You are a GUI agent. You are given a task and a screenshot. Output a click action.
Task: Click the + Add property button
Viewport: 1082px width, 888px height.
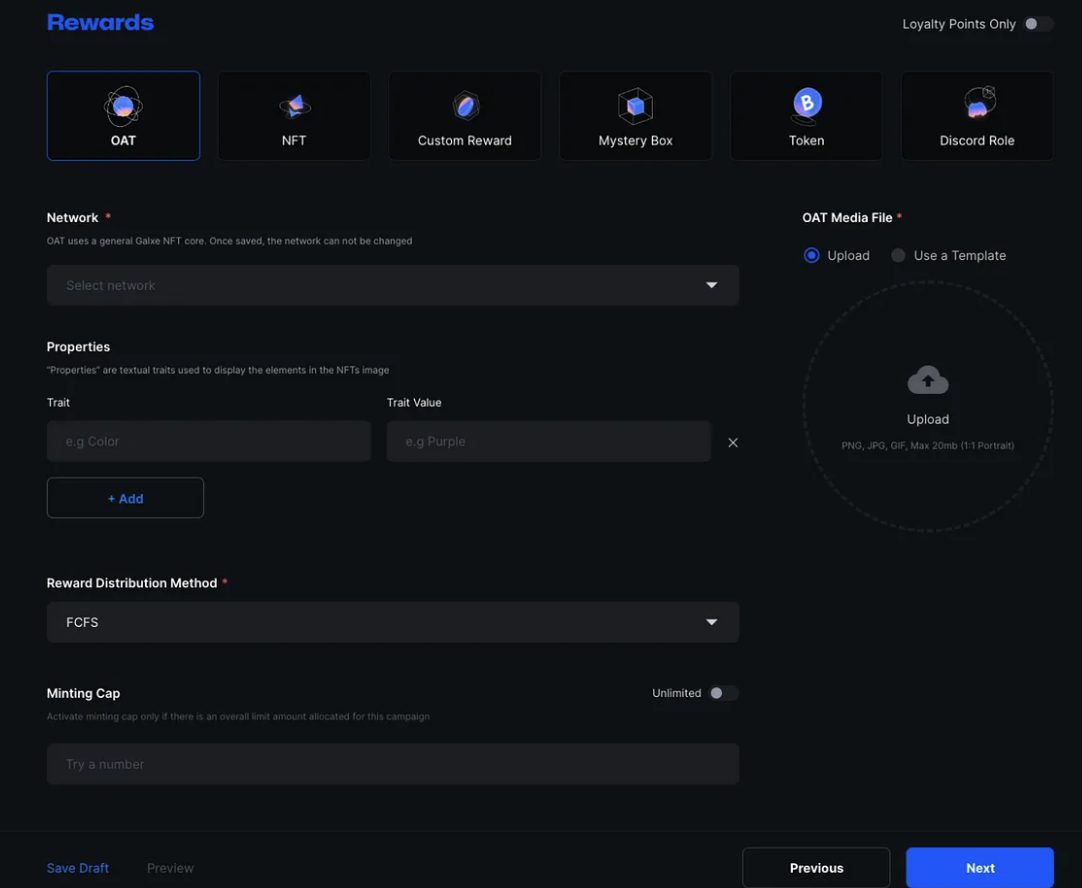click(x=125, y=498)
